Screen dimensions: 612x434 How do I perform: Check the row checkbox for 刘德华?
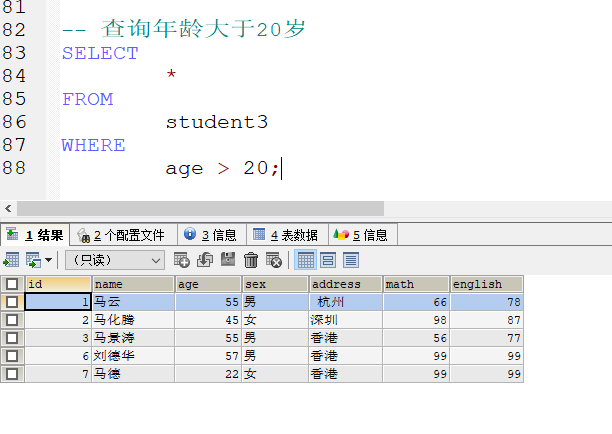(x=12, y=356)
